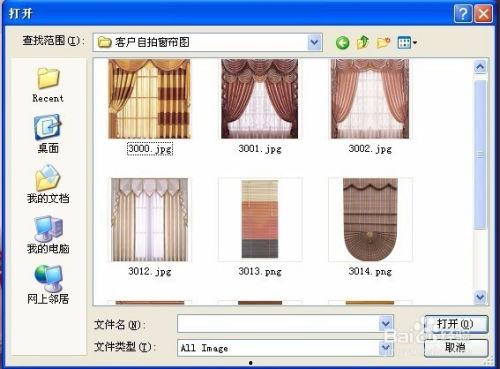Open My Documents (我的文档) shortcut
The height and width of the screenshot is (369, 500).
tap(48, 184)
